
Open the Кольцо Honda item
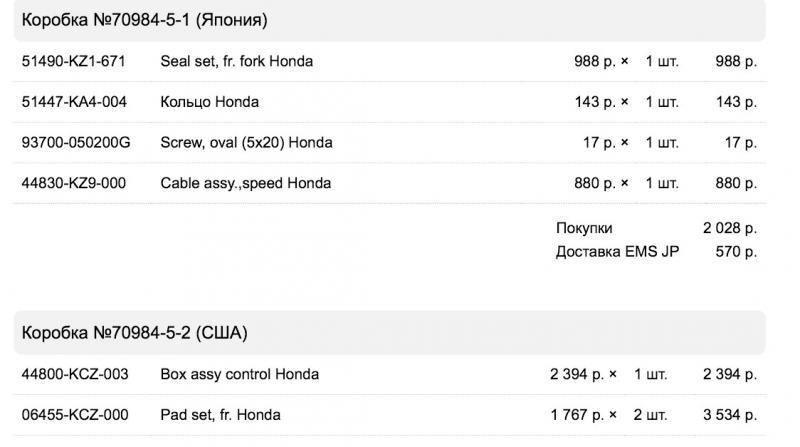point(210,102)
